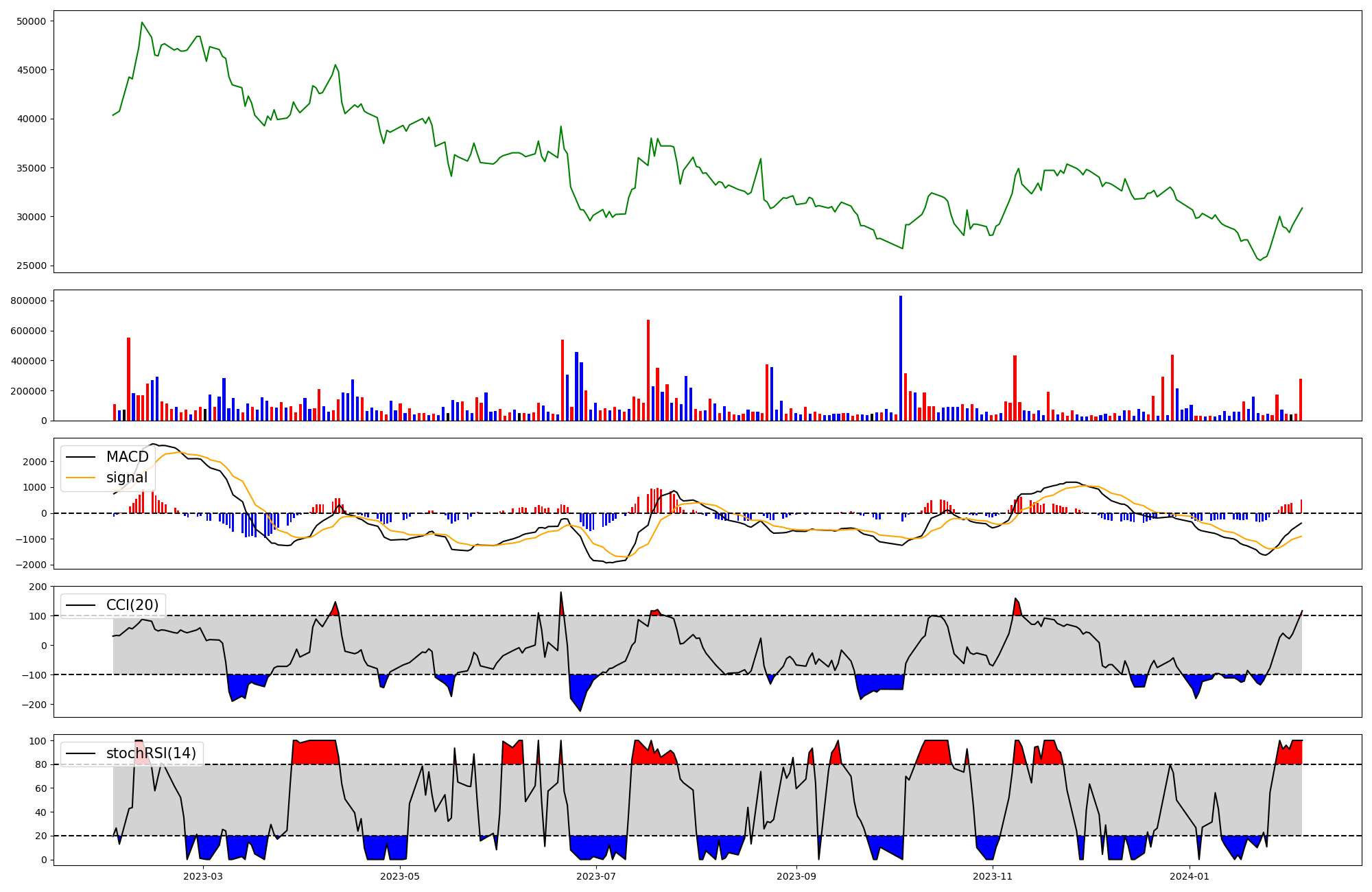The image size is (1372, 892).
Task: Click the MACD legend label
Action: click(x=127, y=457)
